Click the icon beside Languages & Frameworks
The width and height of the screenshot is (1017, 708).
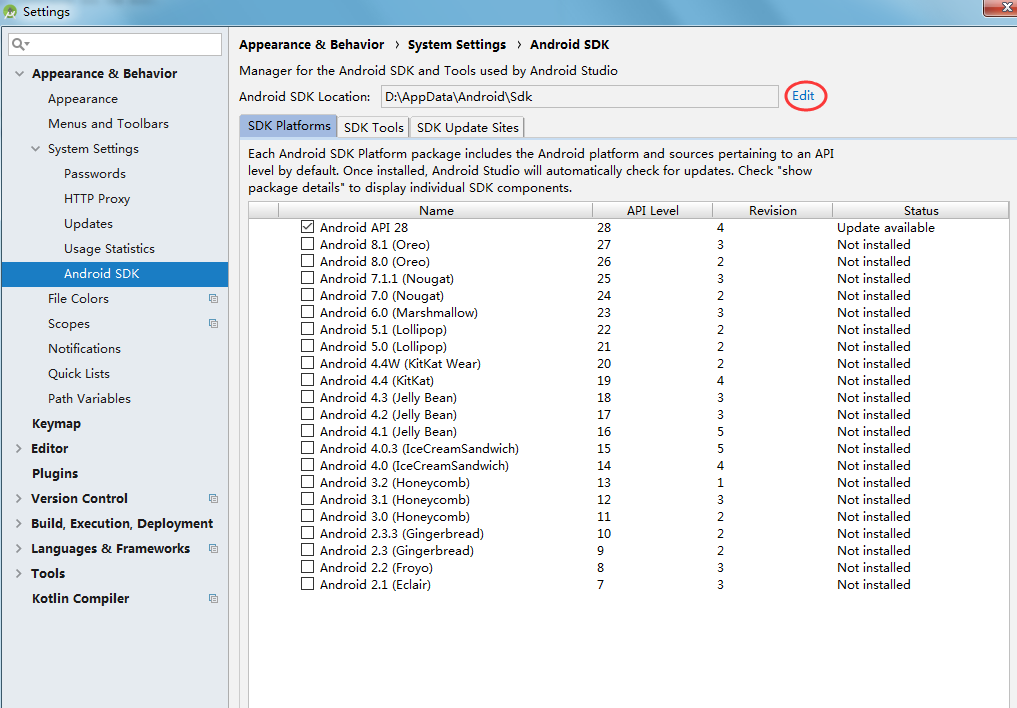[212, 548]
